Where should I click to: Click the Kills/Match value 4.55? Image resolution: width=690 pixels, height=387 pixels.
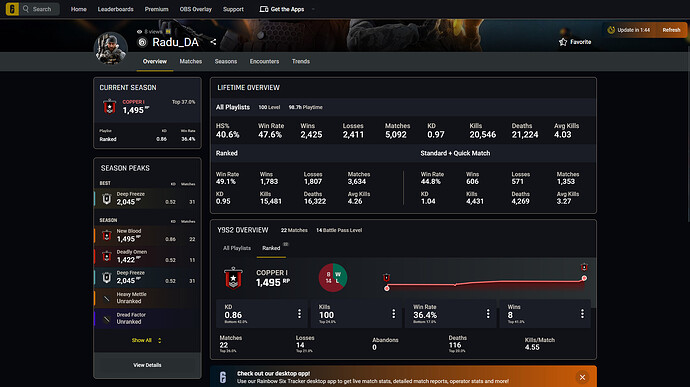pos(532,347)
